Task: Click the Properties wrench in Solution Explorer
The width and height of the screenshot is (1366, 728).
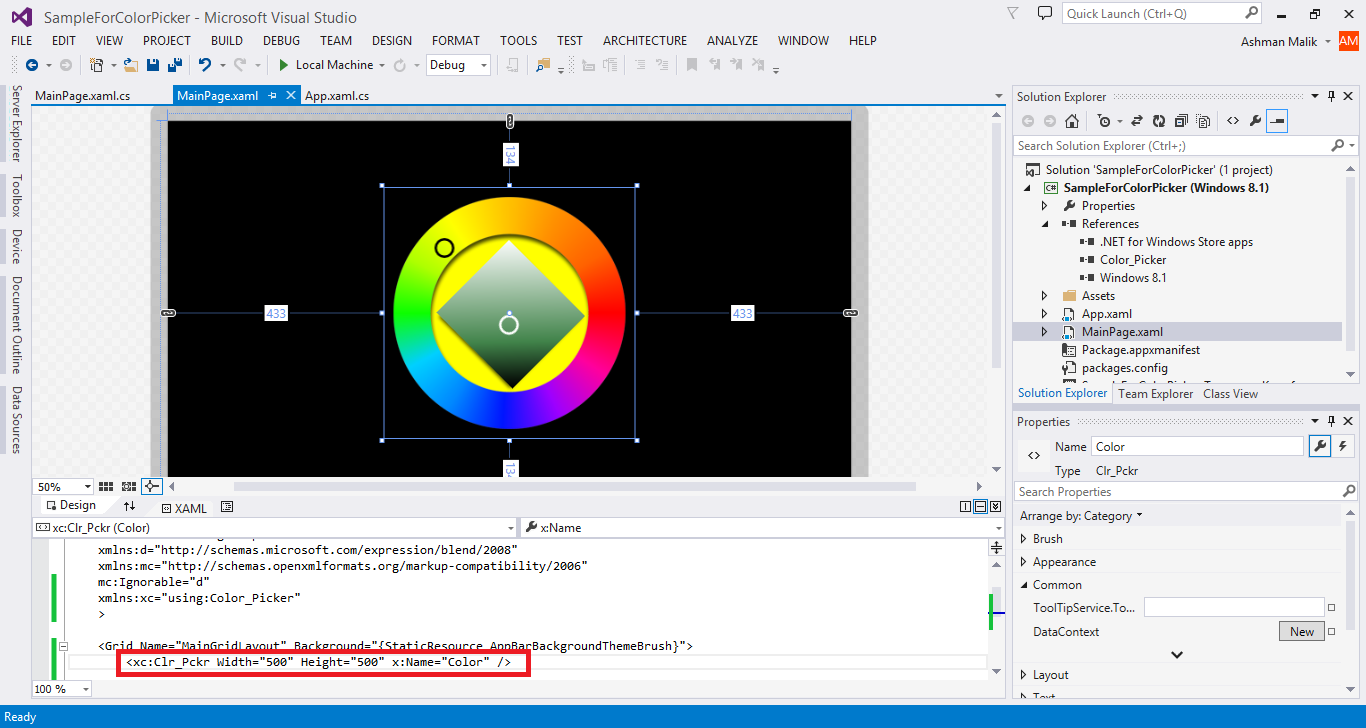Action: click(x=1255, y=120)
